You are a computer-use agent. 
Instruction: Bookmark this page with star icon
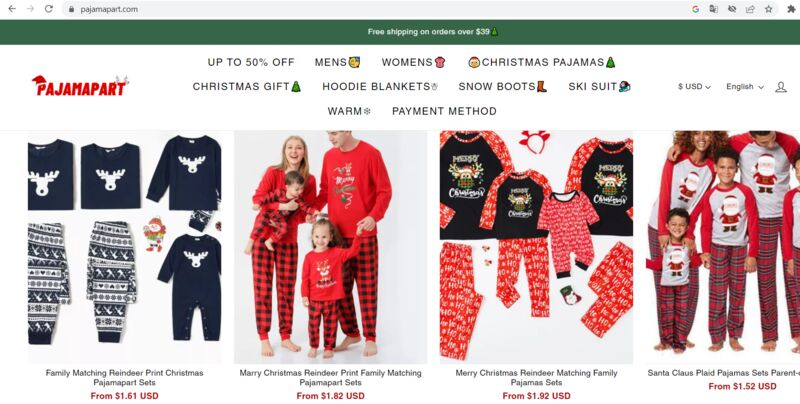coord(768,9)
